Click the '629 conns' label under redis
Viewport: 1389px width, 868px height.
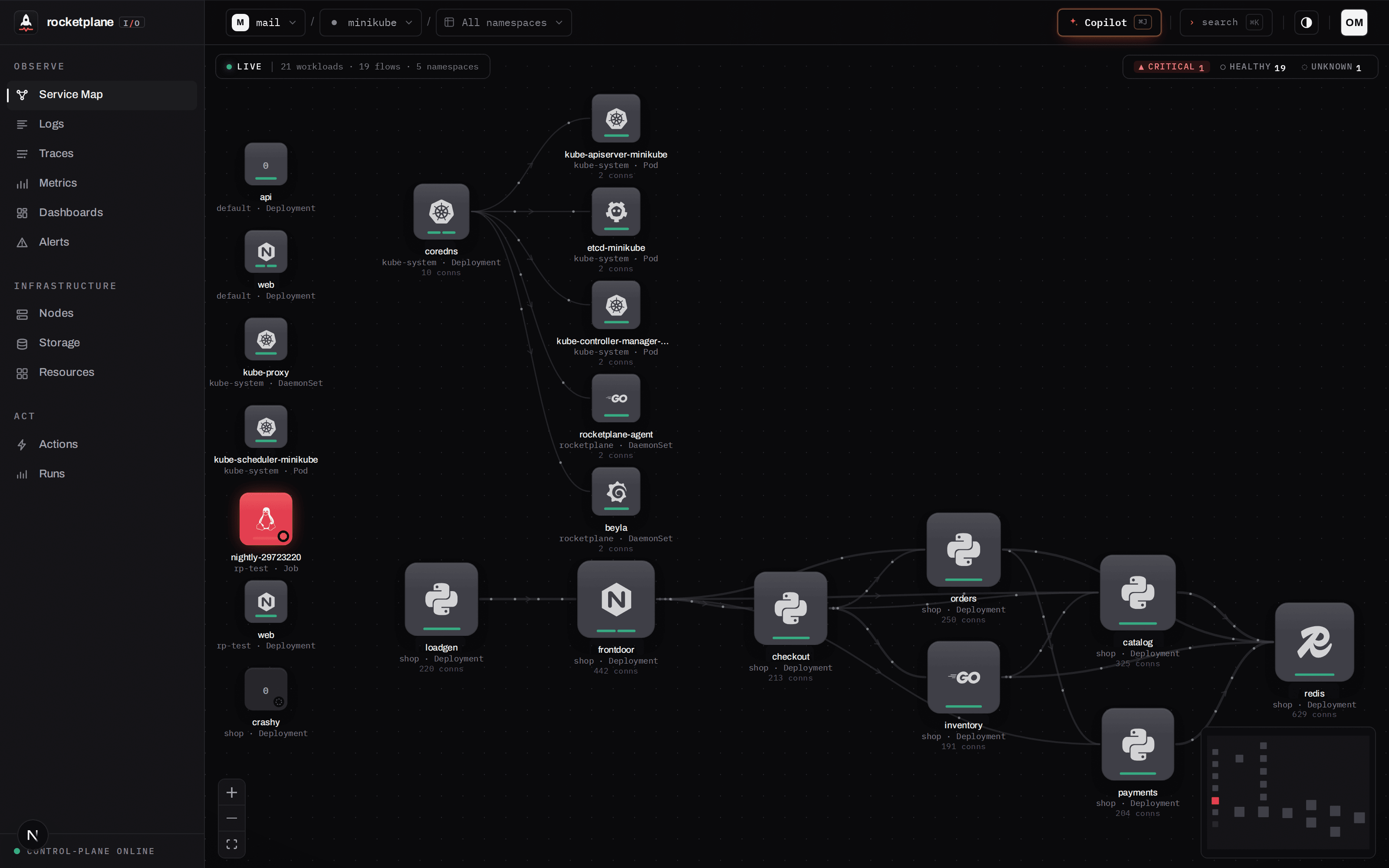1314,715
